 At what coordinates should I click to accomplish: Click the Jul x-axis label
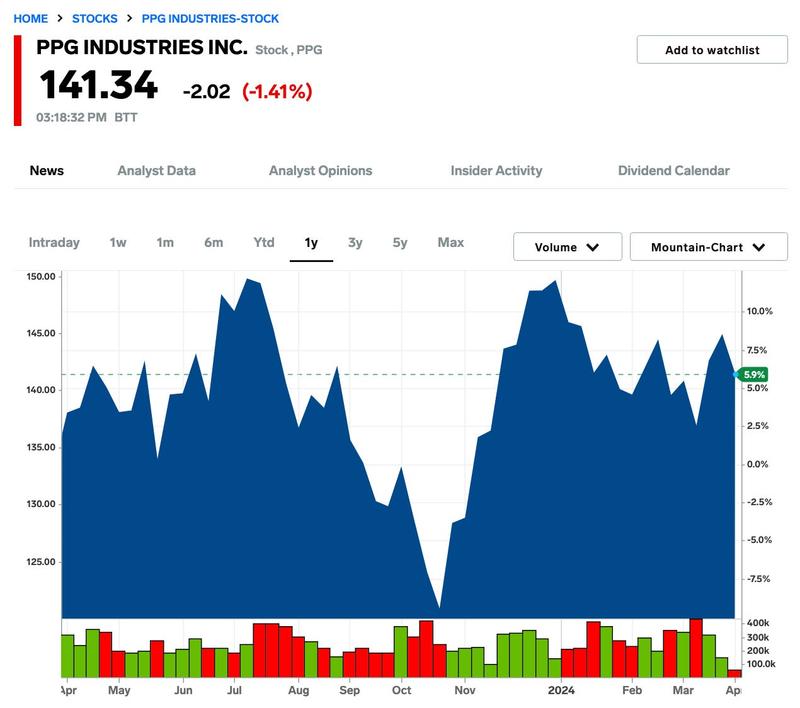pyautogui.click(x=234, y=690)
